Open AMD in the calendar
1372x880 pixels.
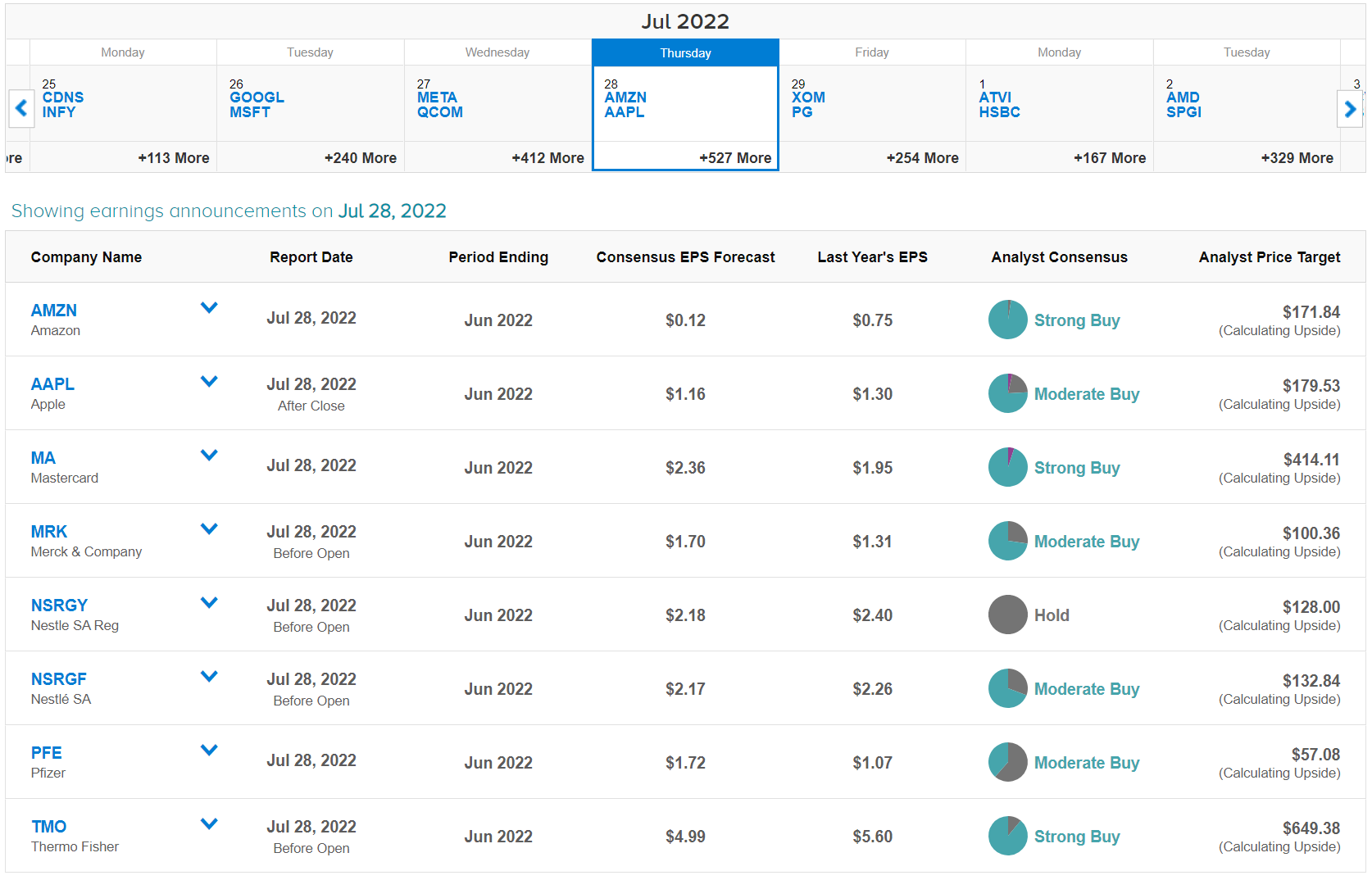1183,98
